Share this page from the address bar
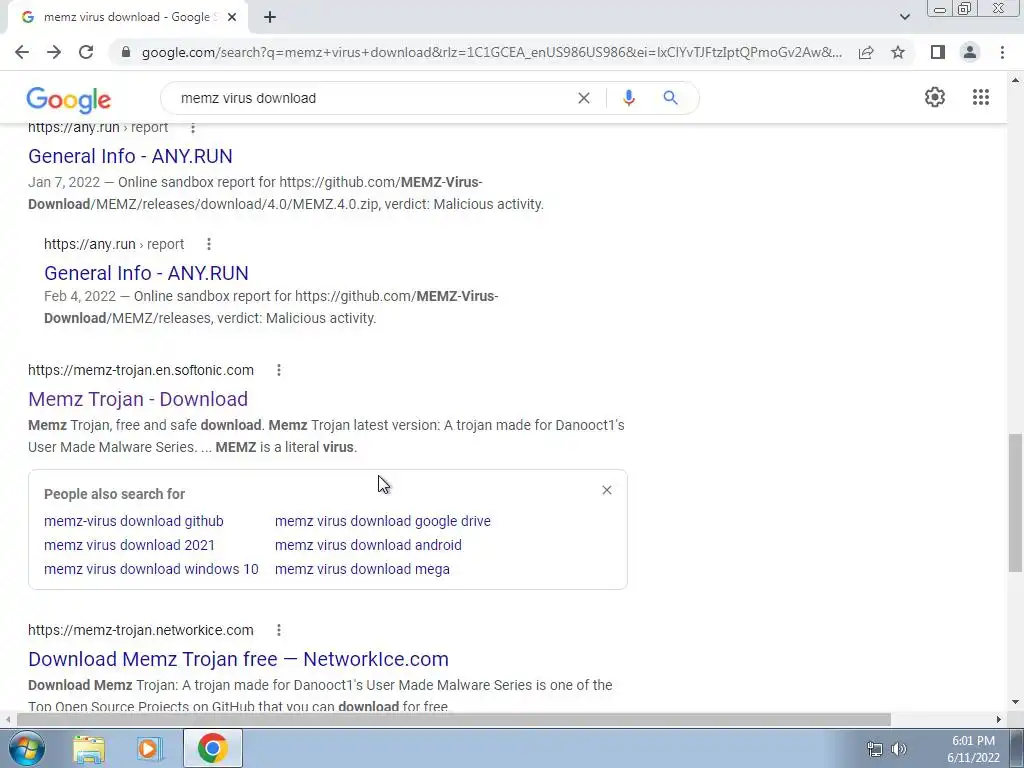 (866, 52)
